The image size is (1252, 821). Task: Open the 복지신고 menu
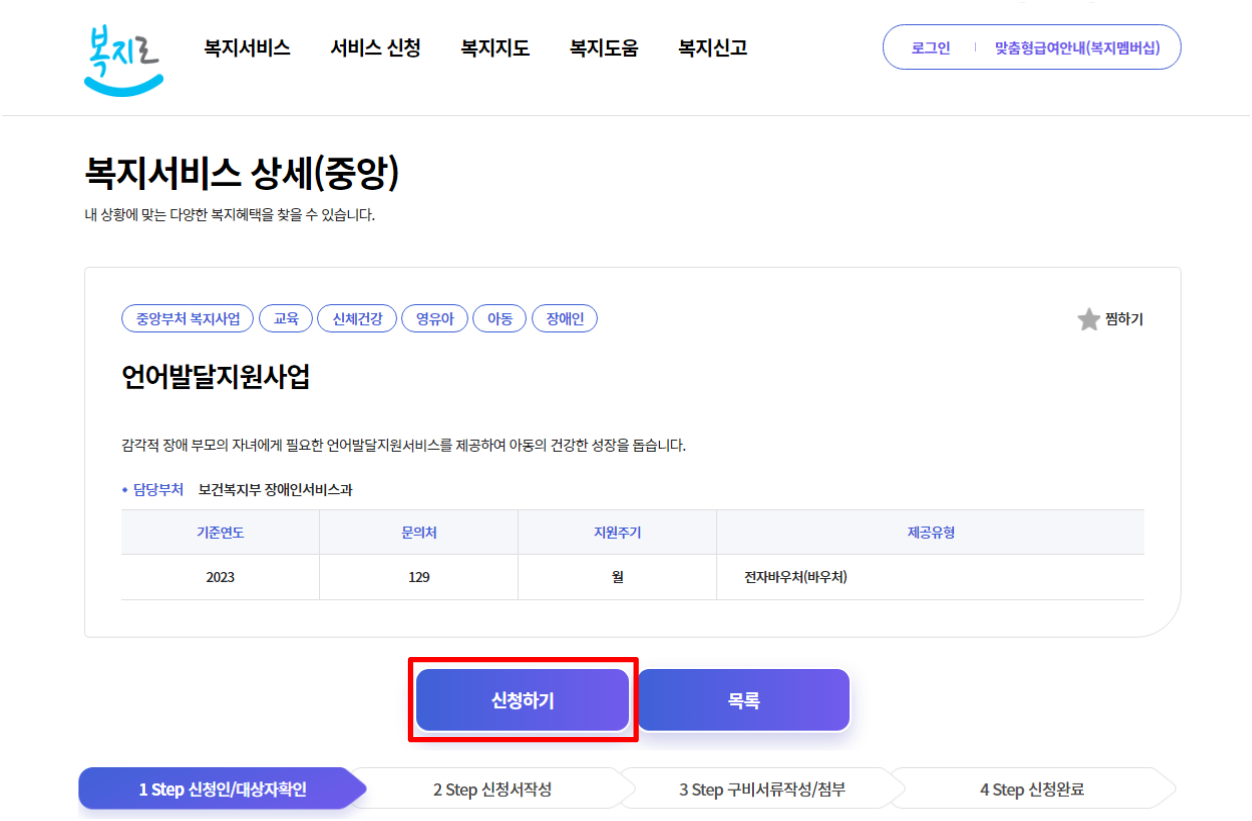click(x=711, y=47)
